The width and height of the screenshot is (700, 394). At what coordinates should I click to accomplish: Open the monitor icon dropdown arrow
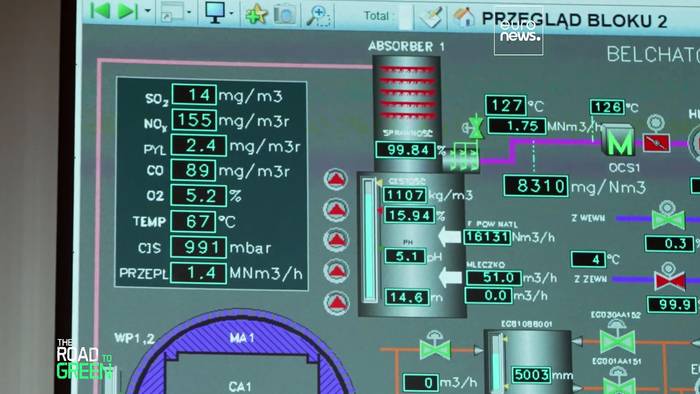coord(231,13)
